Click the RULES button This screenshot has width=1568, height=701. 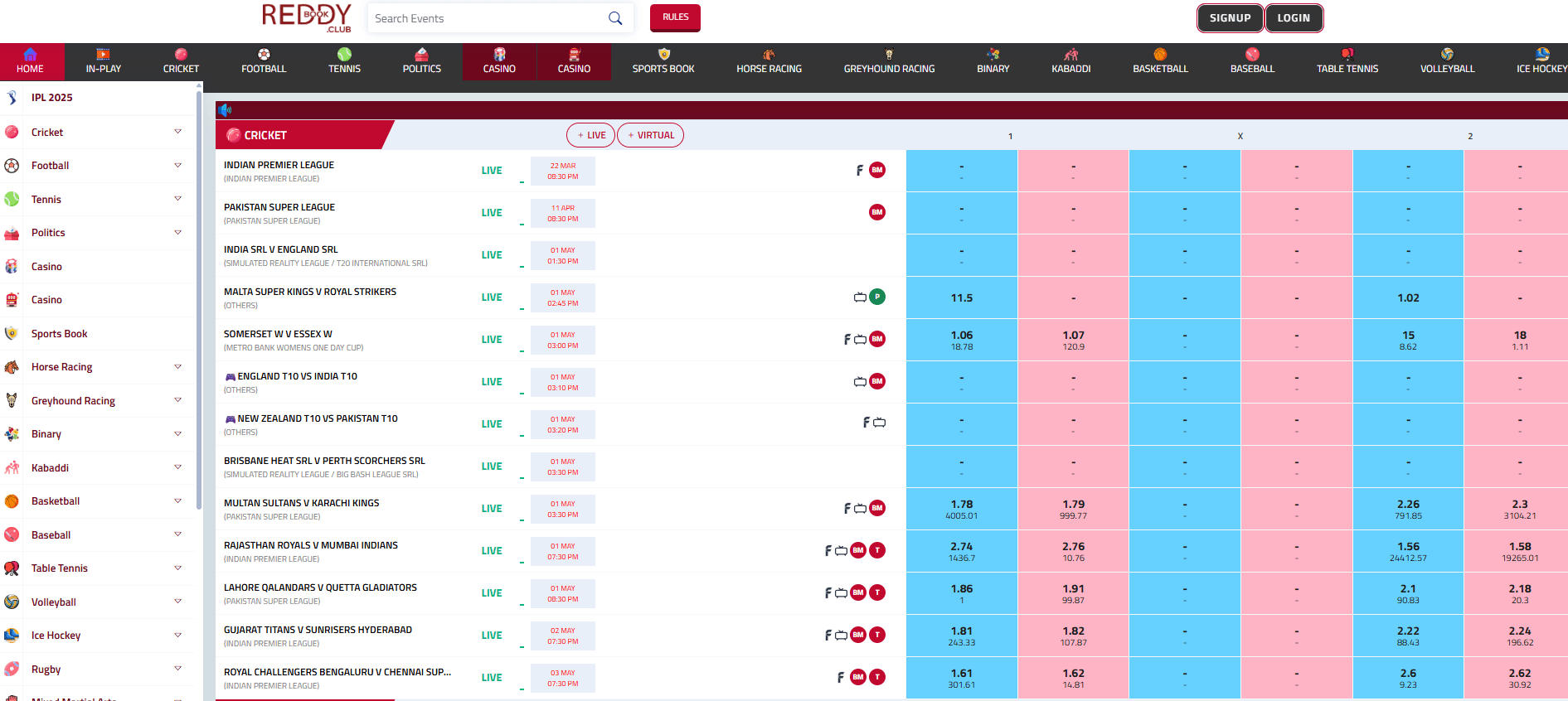click(675, 17)
